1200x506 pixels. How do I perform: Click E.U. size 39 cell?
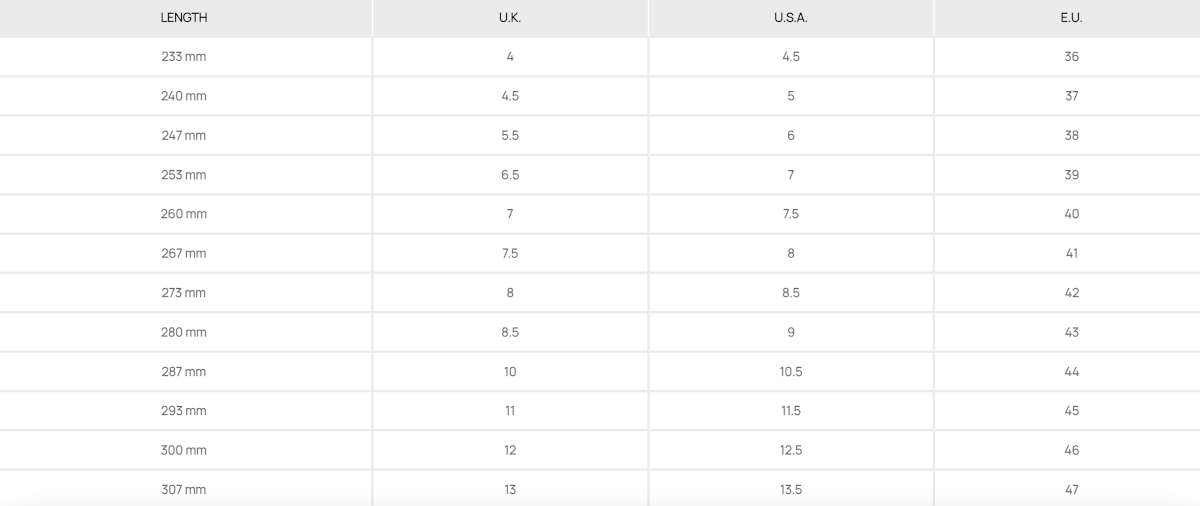click(x=1072, y=175)
